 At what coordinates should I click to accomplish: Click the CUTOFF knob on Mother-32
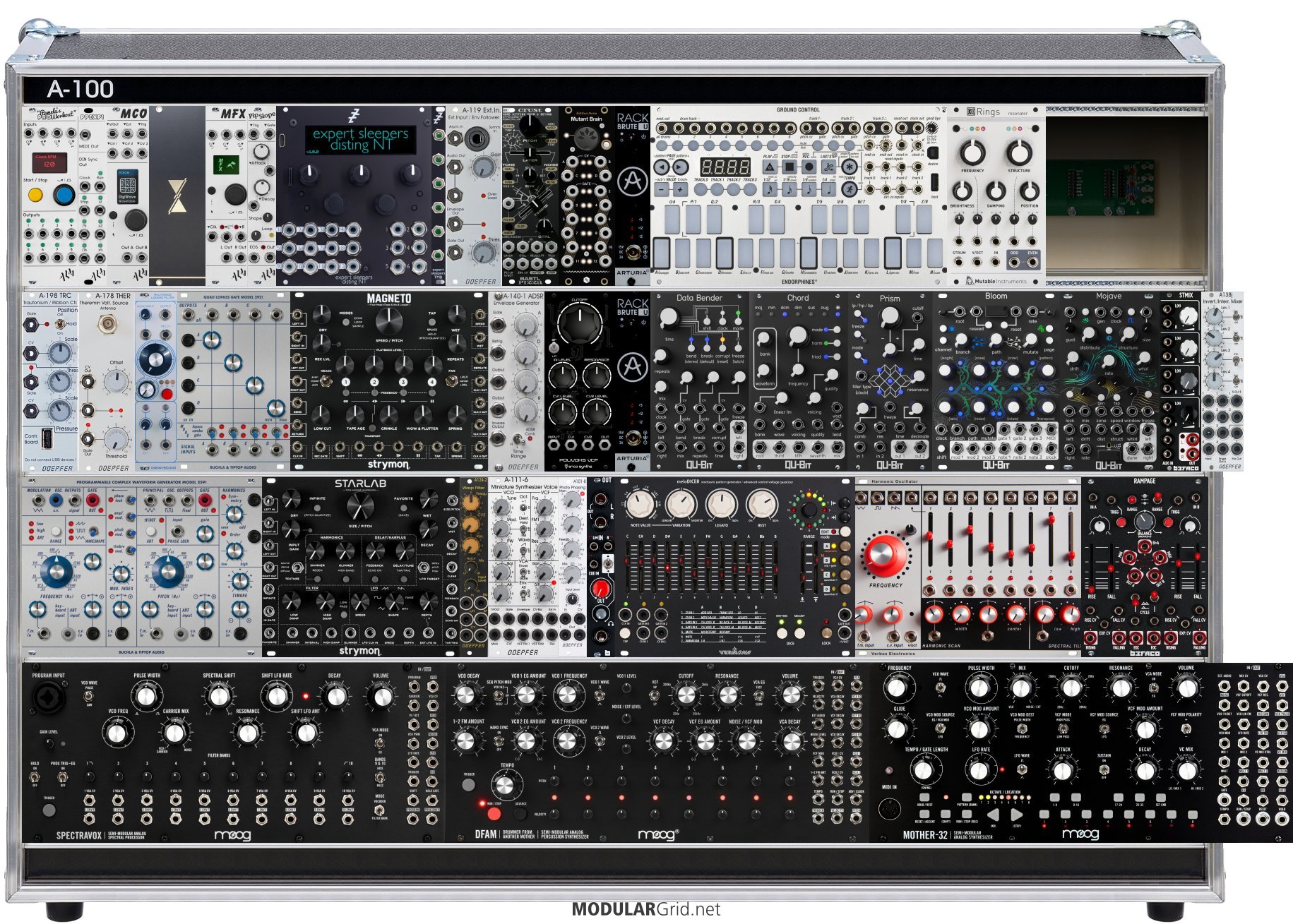1071,688
